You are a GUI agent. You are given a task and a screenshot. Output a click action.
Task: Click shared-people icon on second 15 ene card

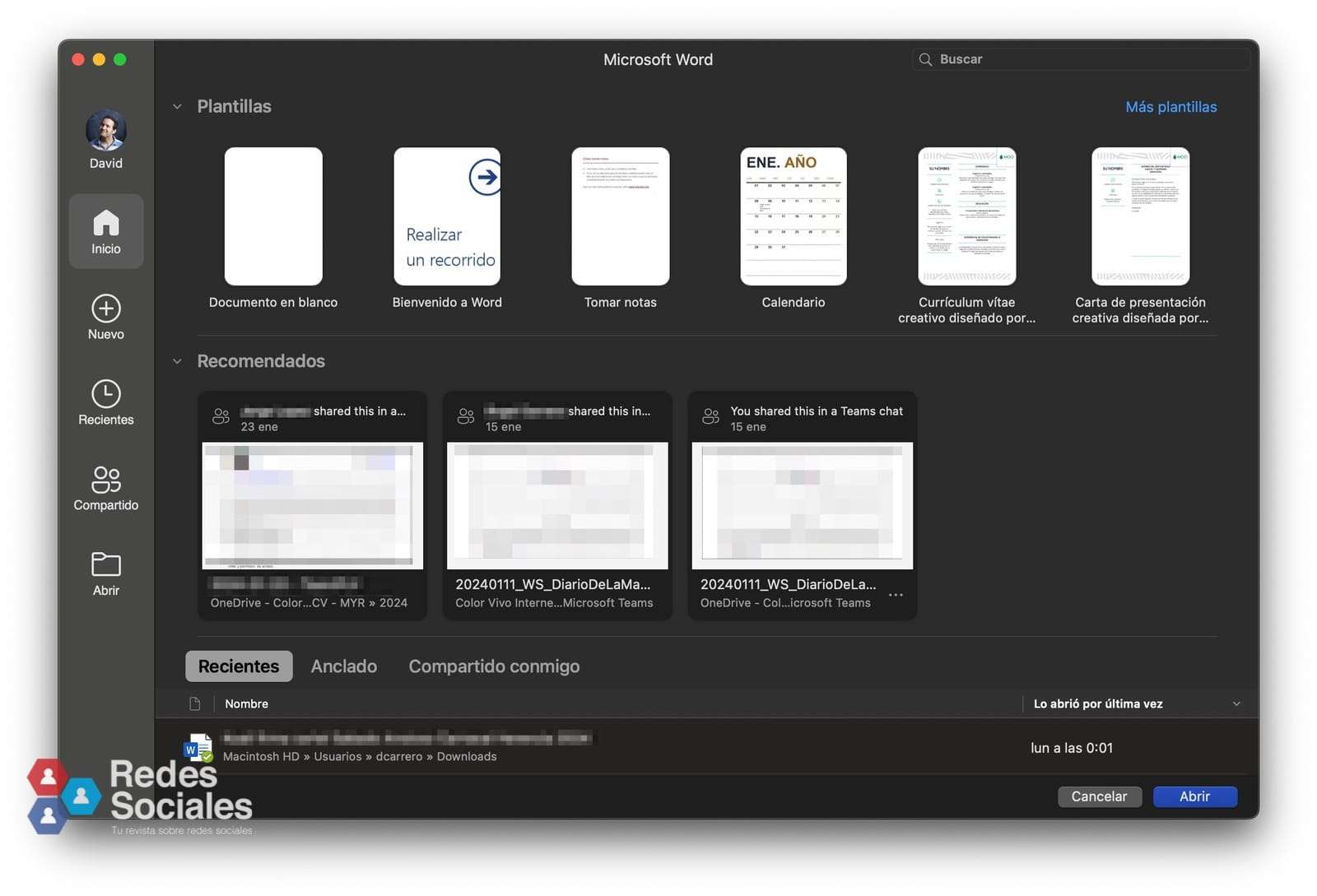[x=466, y=416]
